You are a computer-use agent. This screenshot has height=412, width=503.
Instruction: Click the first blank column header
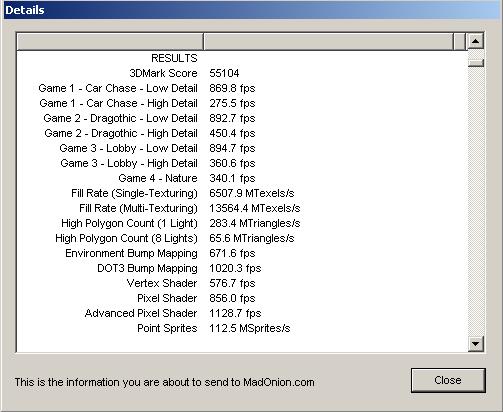(x=110, y=42)
